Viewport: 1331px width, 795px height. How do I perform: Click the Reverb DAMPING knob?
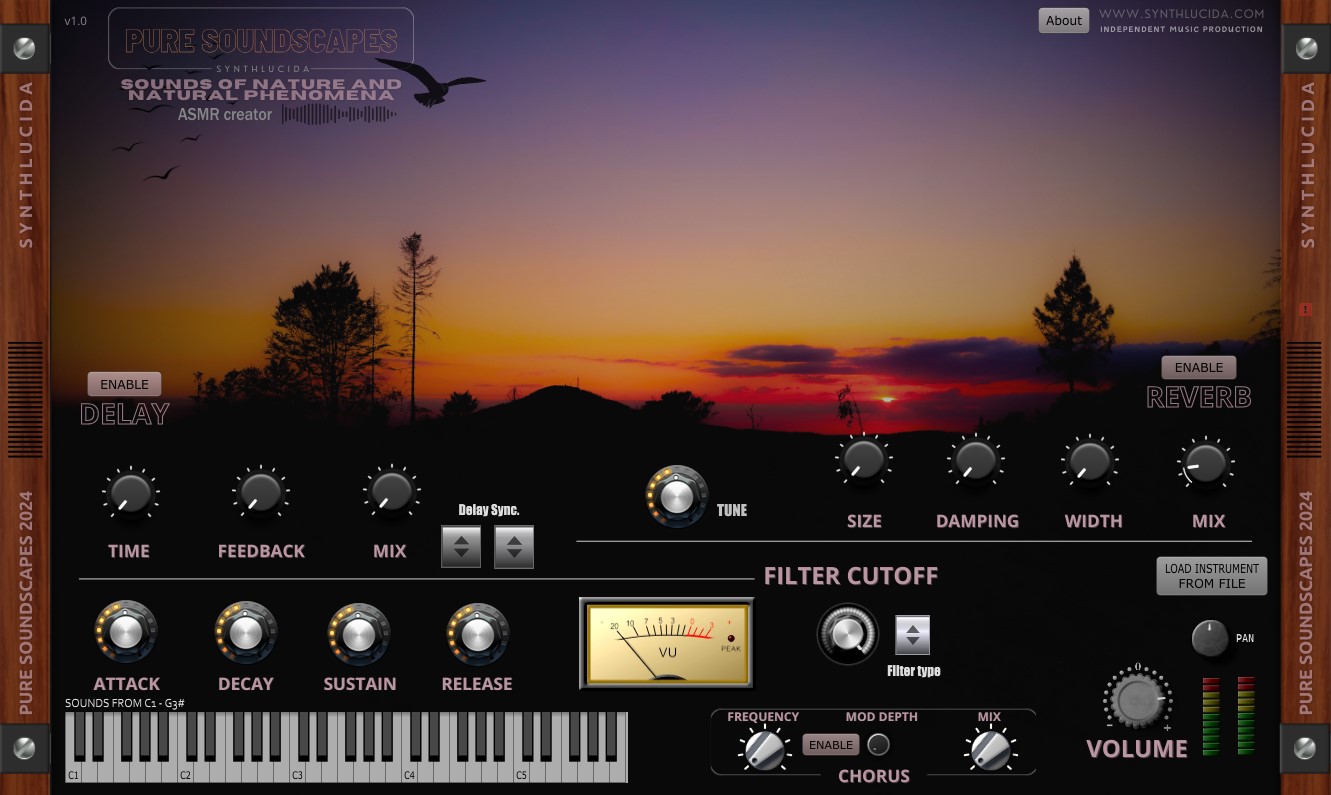[975, 460]
